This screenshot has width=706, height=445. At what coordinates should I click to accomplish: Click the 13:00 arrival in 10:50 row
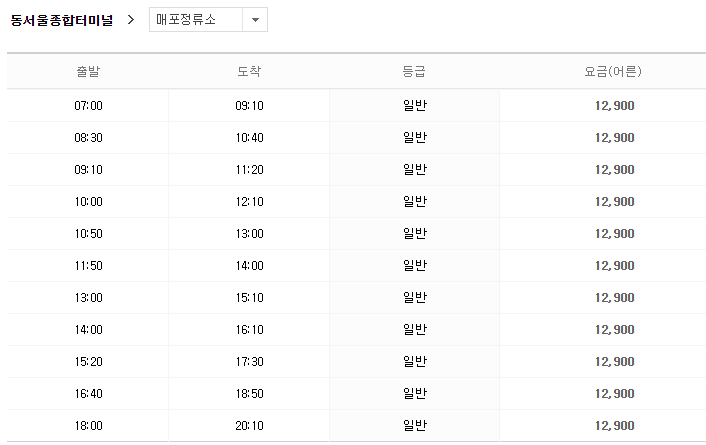(x=249, y=233)
